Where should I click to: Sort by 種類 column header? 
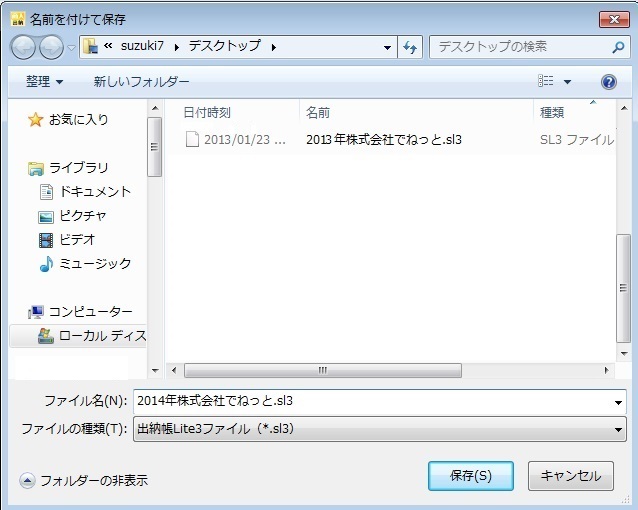pos(552,112)
